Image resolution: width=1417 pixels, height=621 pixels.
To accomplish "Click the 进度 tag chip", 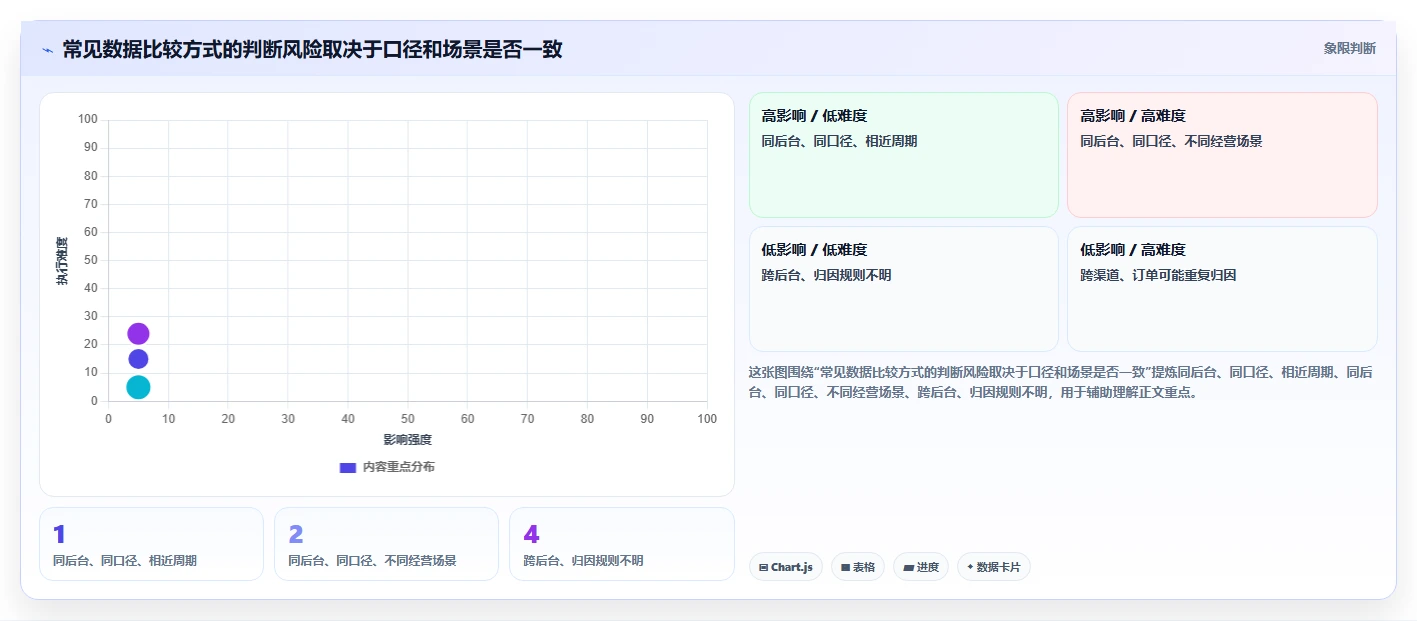I will (x=920, y=567).
